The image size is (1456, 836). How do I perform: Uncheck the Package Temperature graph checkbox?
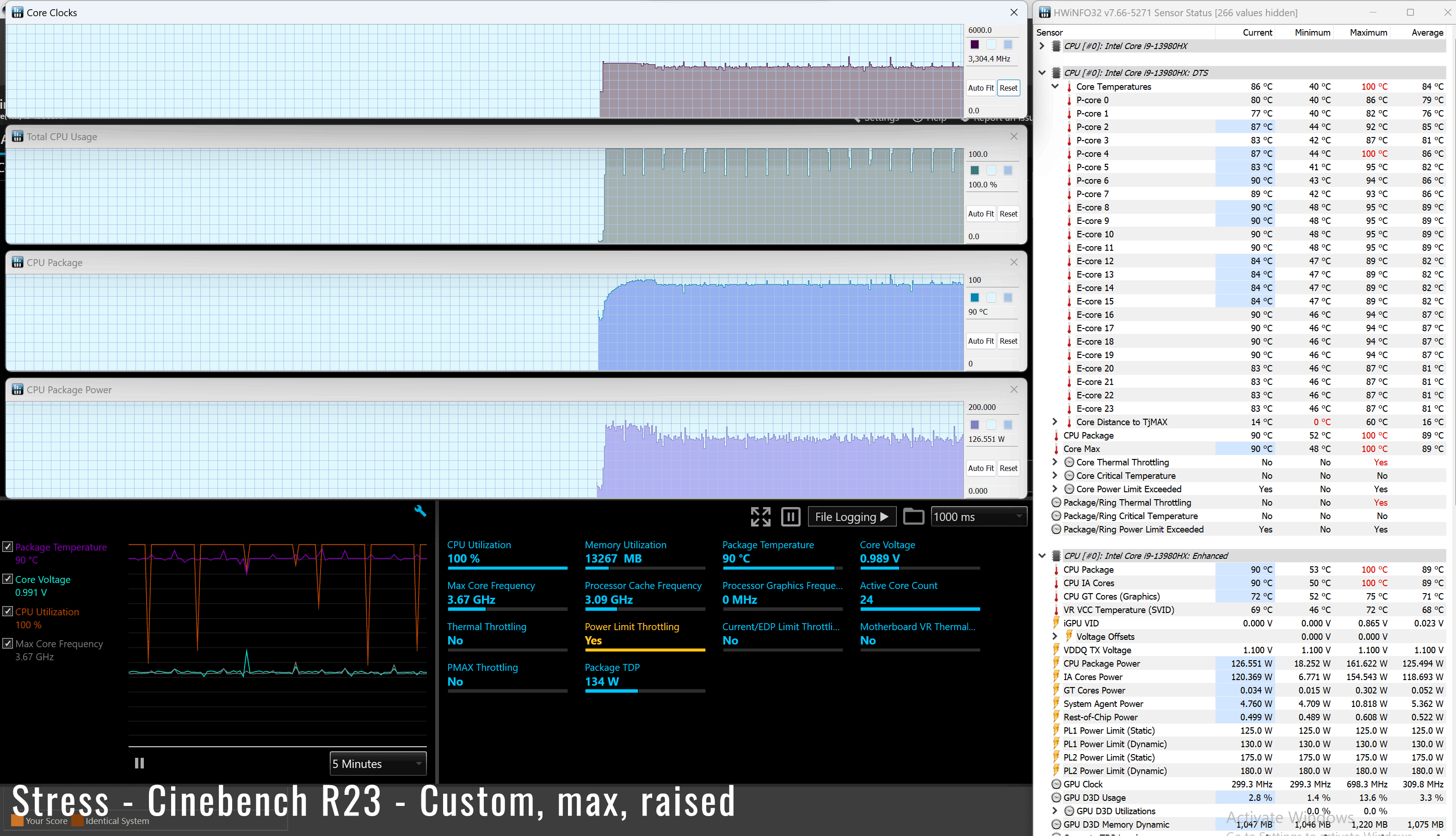pyautogui.click(x=8, y=547)
